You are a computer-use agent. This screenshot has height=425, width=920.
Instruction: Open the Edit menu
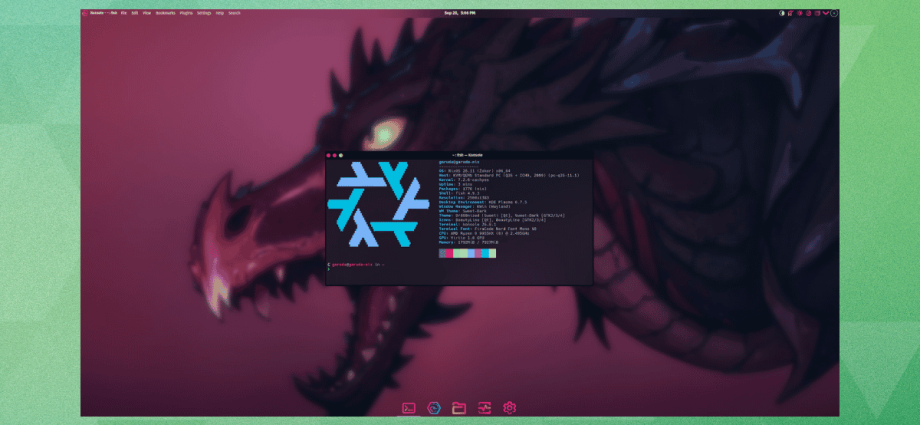(x=135, y=13)
